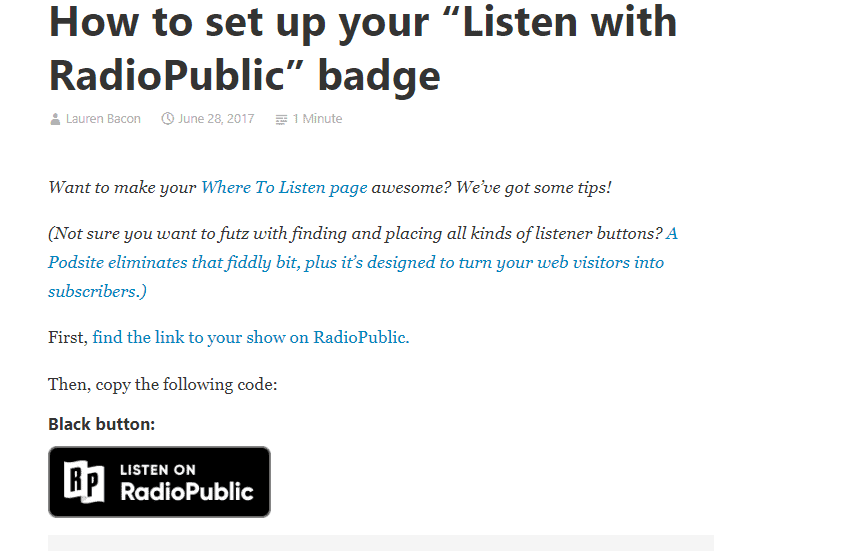
Task: Click the "Black button:" label
Action: coord(102,424)
